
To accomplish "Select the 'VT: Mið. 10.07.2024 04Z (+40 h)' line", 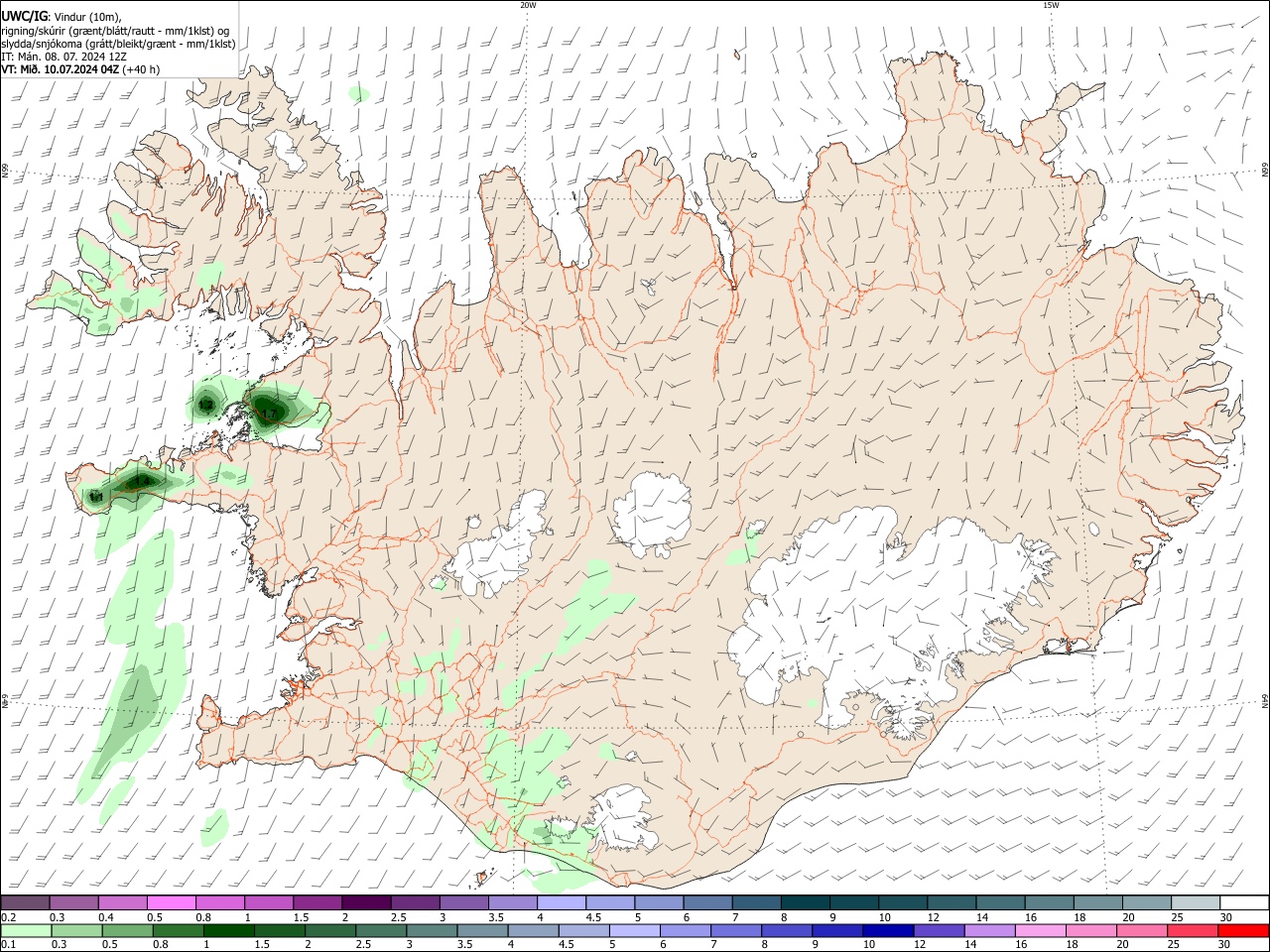I will pos(80,69).
